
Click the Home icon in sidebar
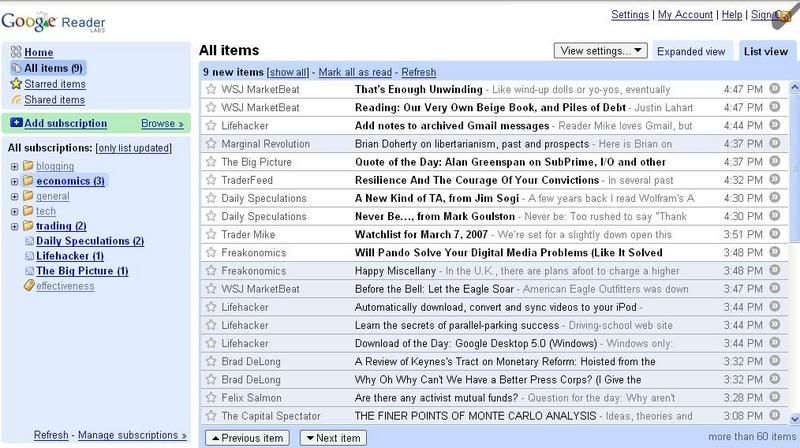point(16,52)
